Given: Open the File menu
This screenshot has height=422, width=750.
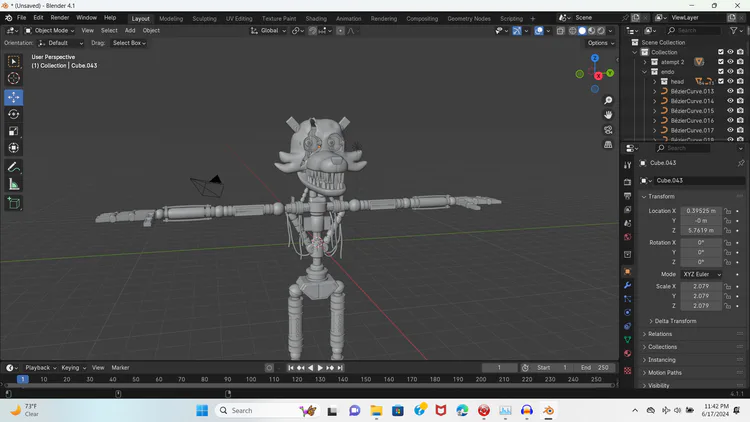Looking at the screenshot, I should click(22, 18).
